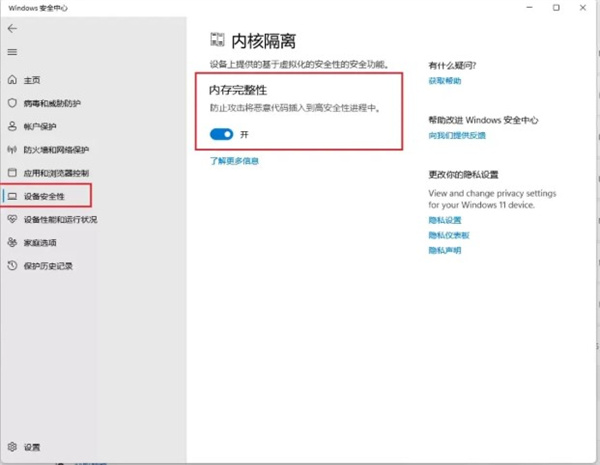
Task: Click the person icon for 帐户保护
Action: (12, 126)
